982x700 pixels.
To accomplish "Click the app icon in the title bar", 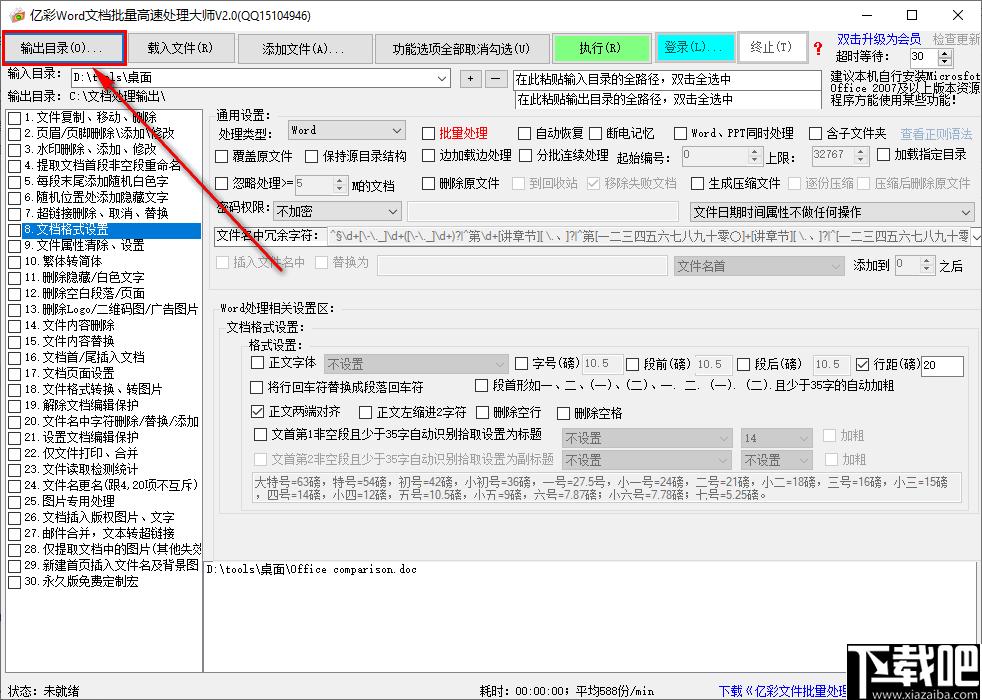I will tap(18, 15).
